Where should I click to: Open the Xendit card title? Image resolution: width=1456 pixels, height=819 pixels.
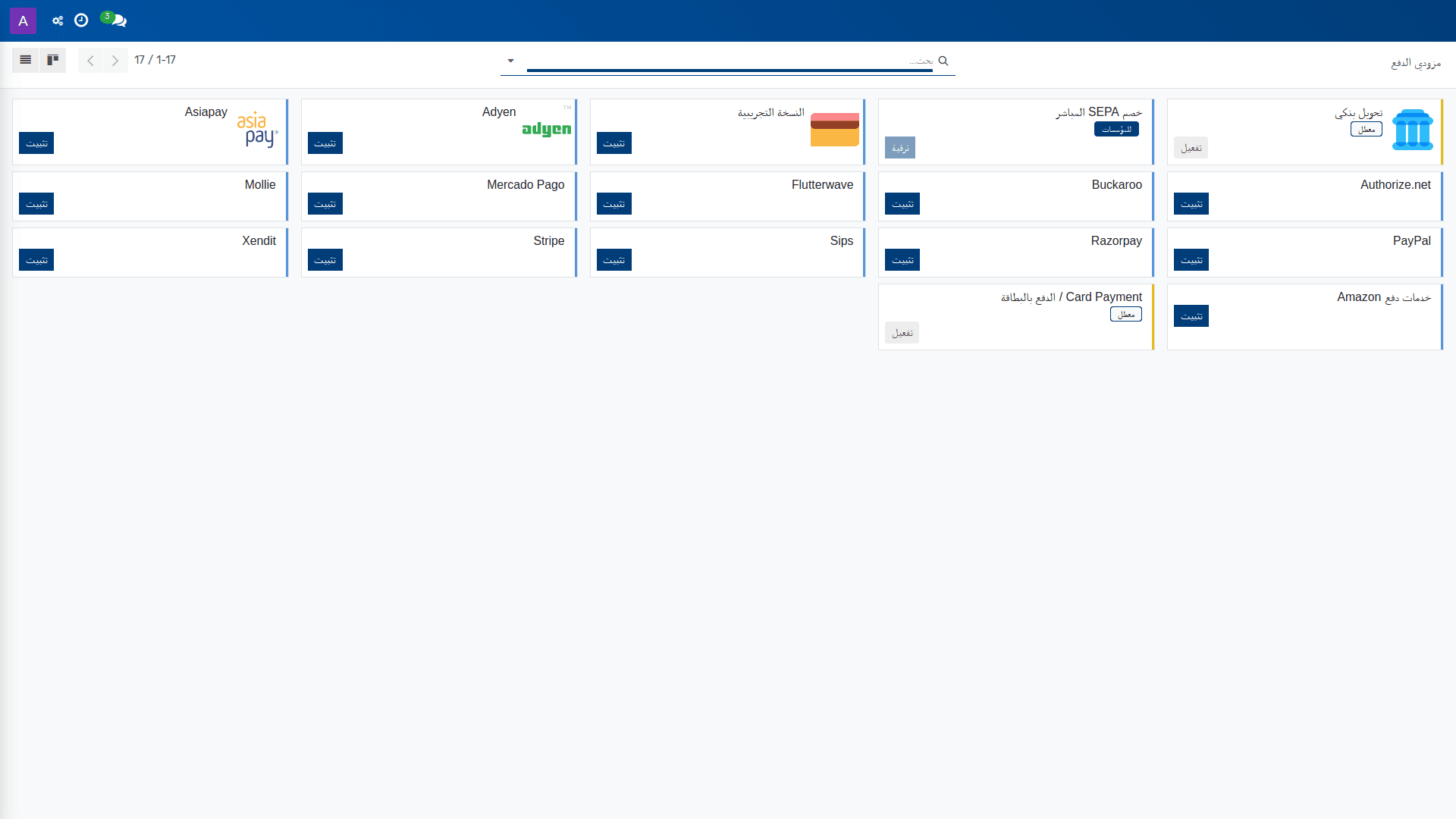click(259, 241)
